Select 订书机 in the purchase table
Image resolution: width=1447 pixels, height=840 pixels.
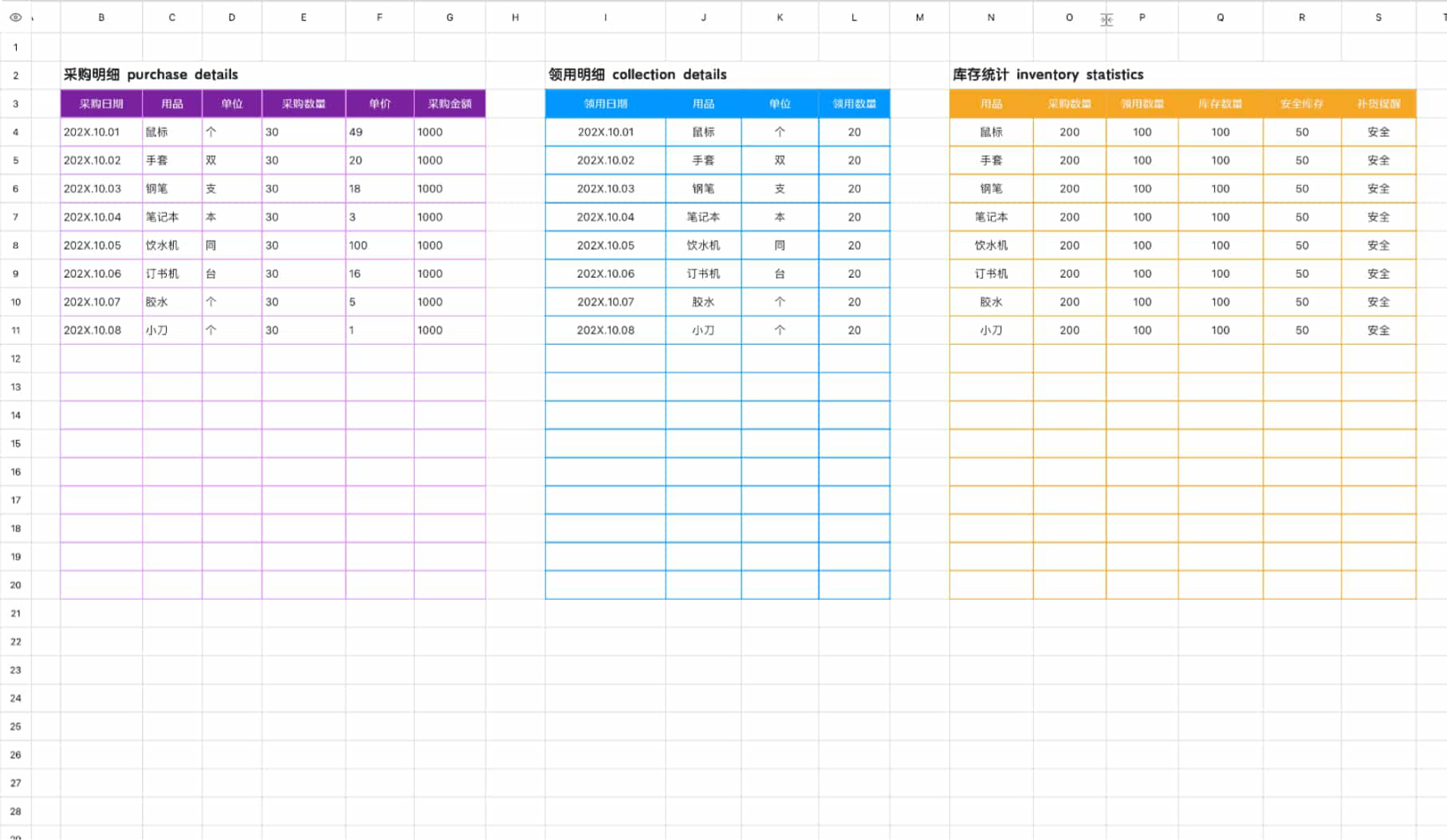pos(172,274)
